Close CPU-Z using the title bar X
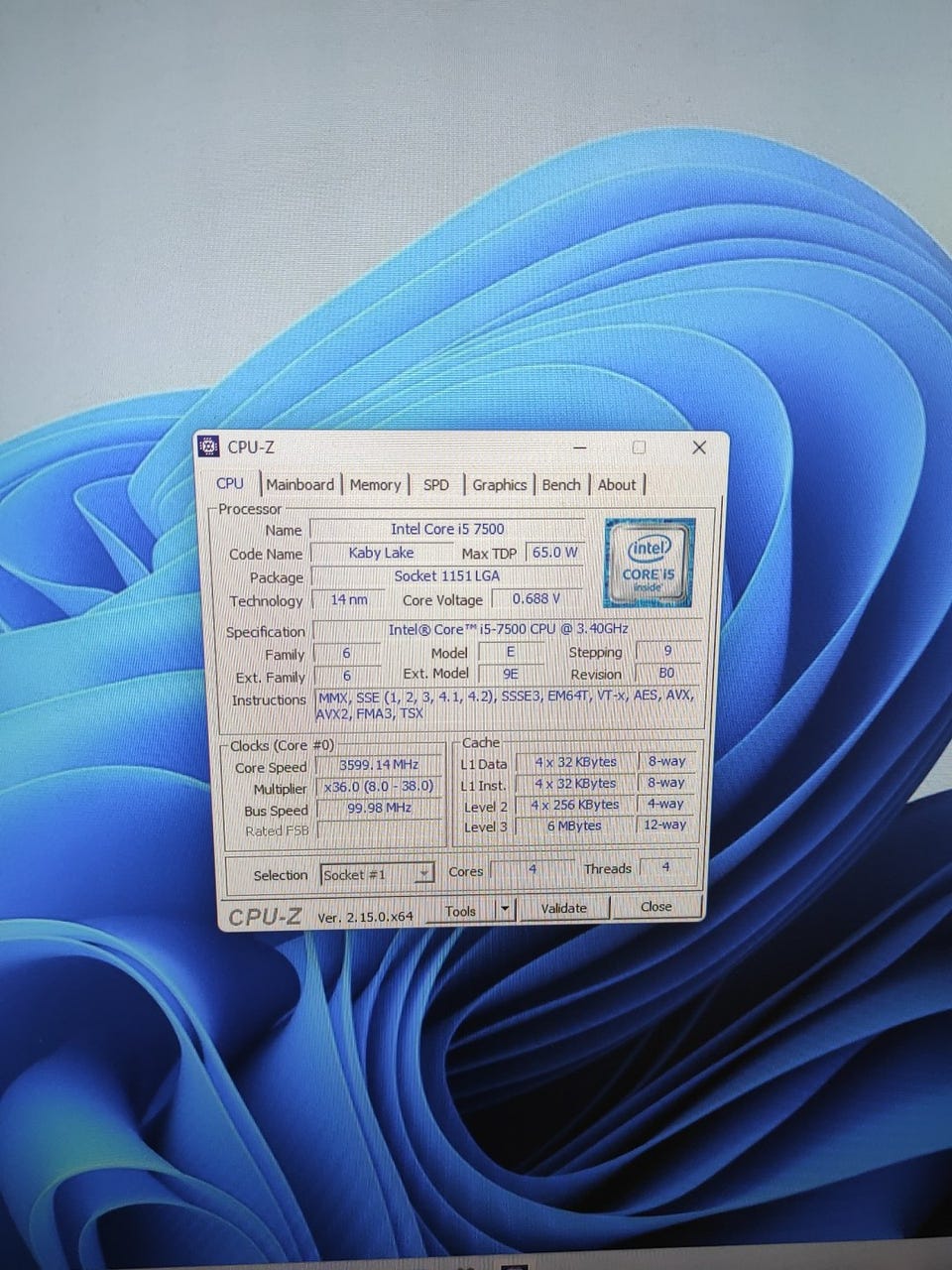Screen dimensions: 952x1270 (x=699, y=447)
